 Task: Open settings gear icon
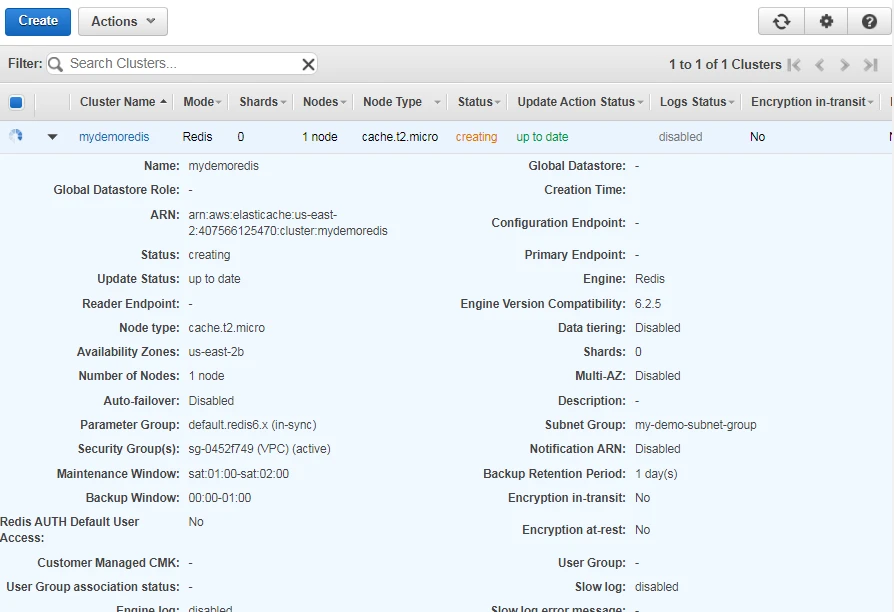pos(826,21)
